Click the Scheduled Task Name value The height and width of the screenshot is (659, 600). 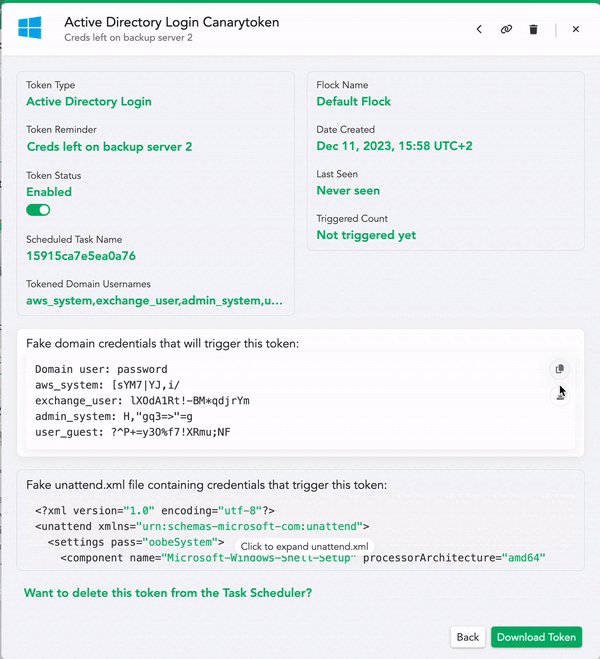click(81, 256)
